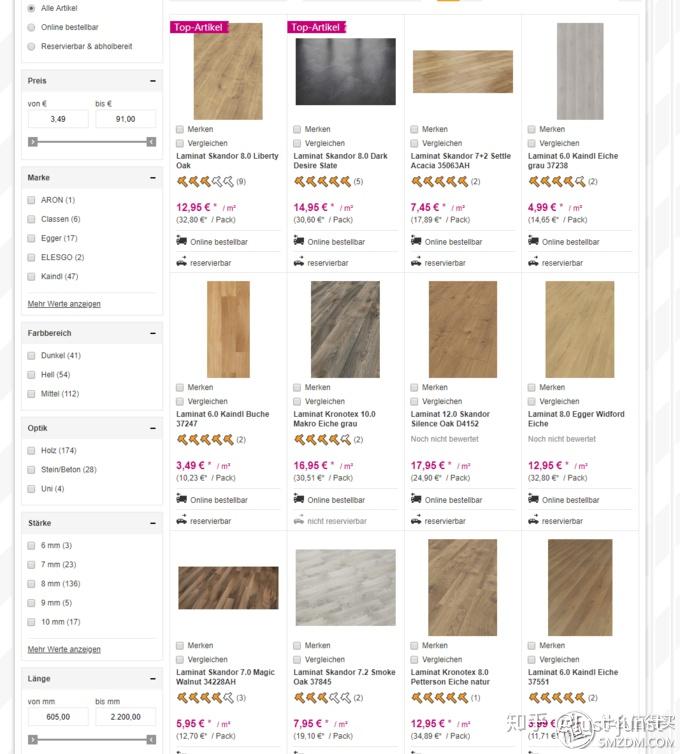
Task: Click truck icon for Kaindl Buche 37247
Action: coord(181,499)
